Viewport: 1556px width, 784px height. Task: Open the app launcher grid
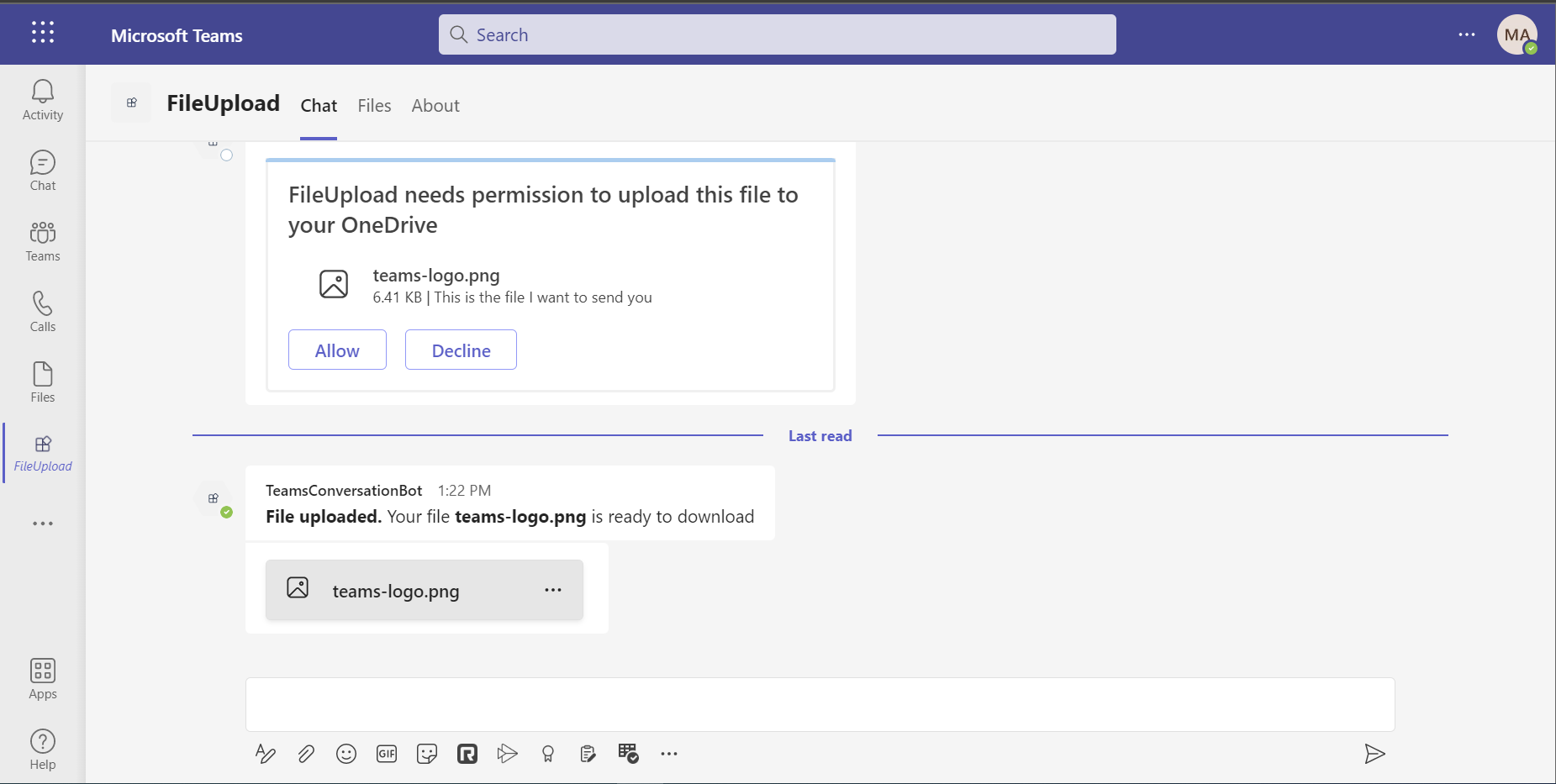pyautogui.click(x=43, y=33)
